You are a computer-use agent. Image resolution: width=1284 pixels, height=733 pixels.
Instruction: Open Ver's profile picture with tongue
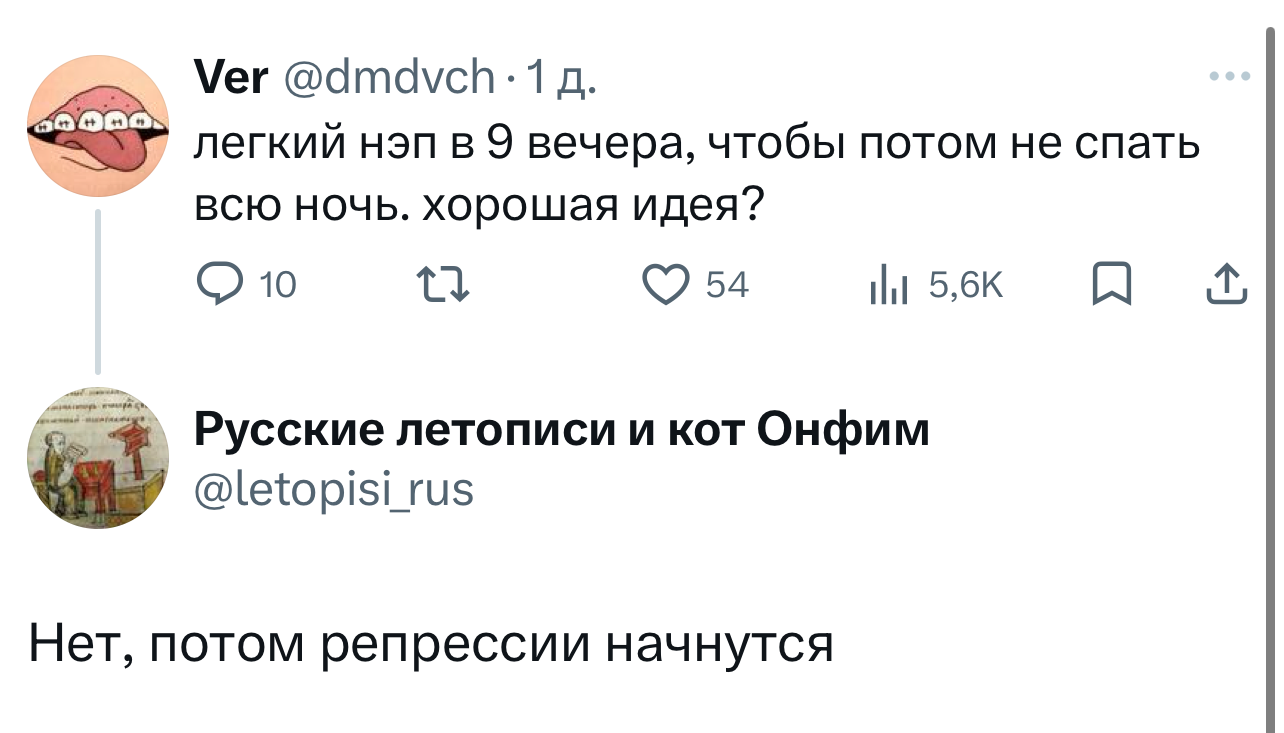tap(97, 126)
